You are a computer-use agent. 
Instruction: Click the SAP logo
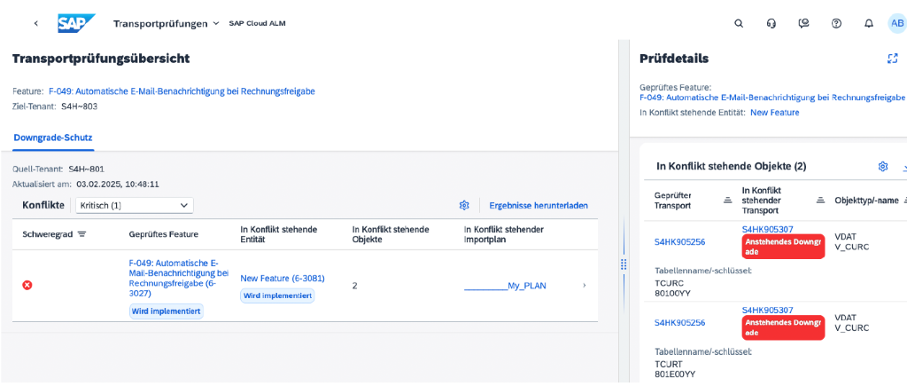(x=76, y=24)
